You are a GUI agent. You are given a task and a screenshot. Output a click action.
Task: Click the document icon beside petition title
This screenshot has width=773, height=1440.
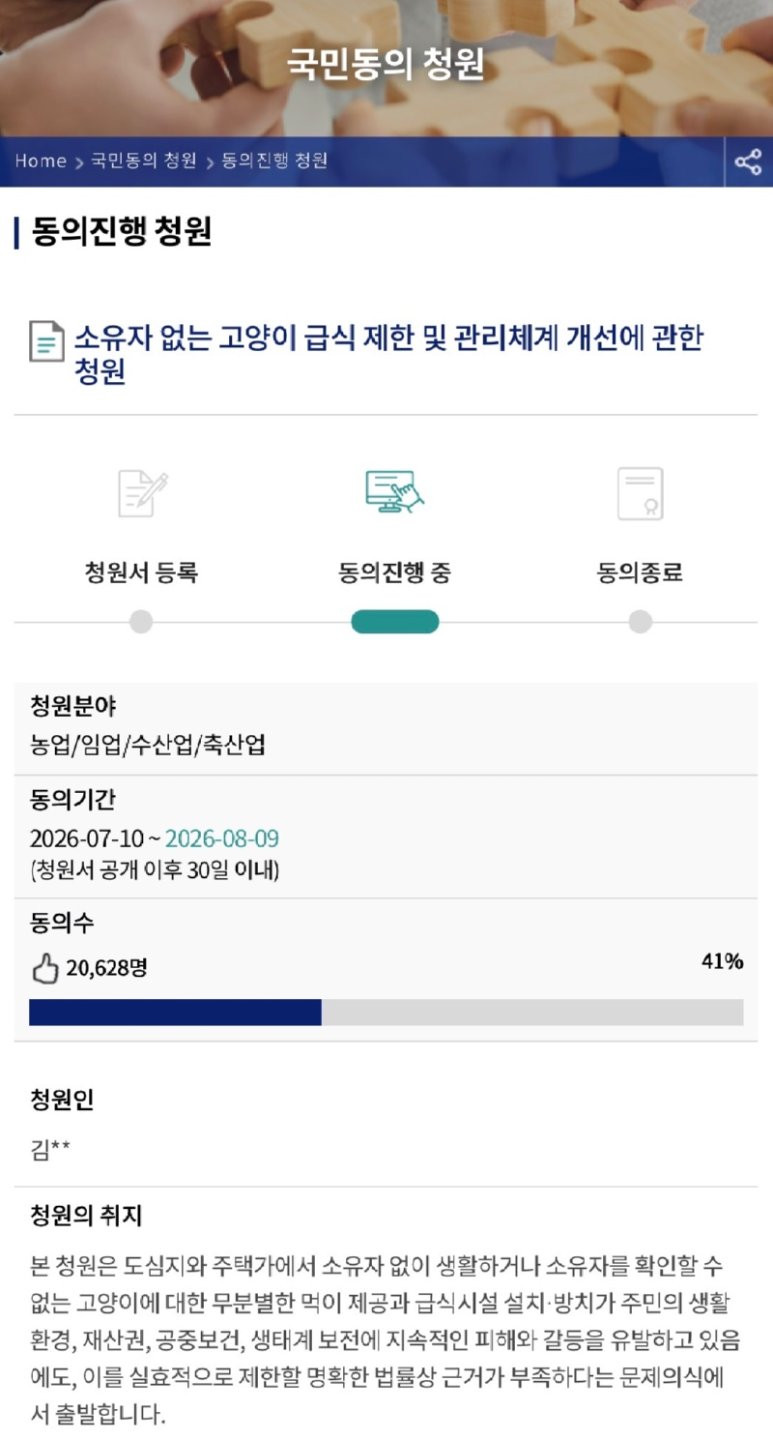[46, 341]
